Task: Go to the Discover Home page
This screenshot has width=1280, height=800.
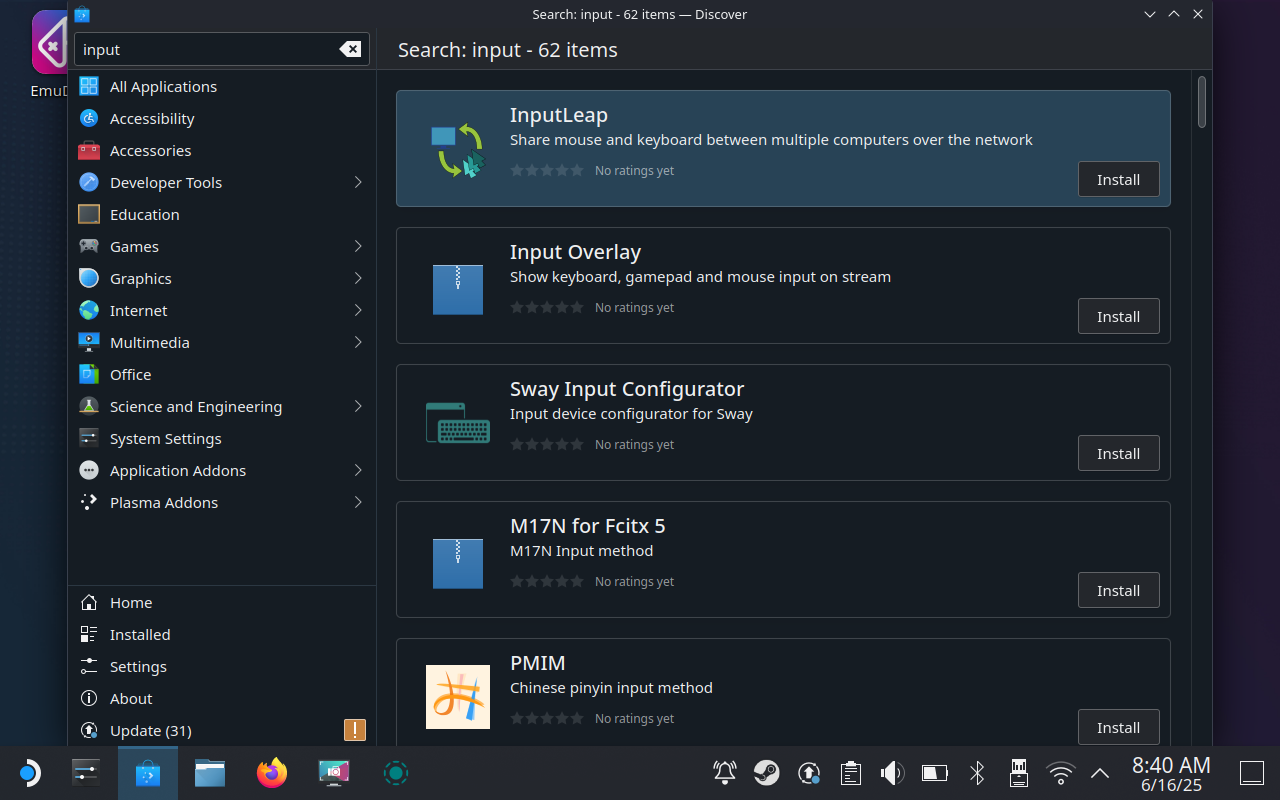Action: (x=131, y=602)
